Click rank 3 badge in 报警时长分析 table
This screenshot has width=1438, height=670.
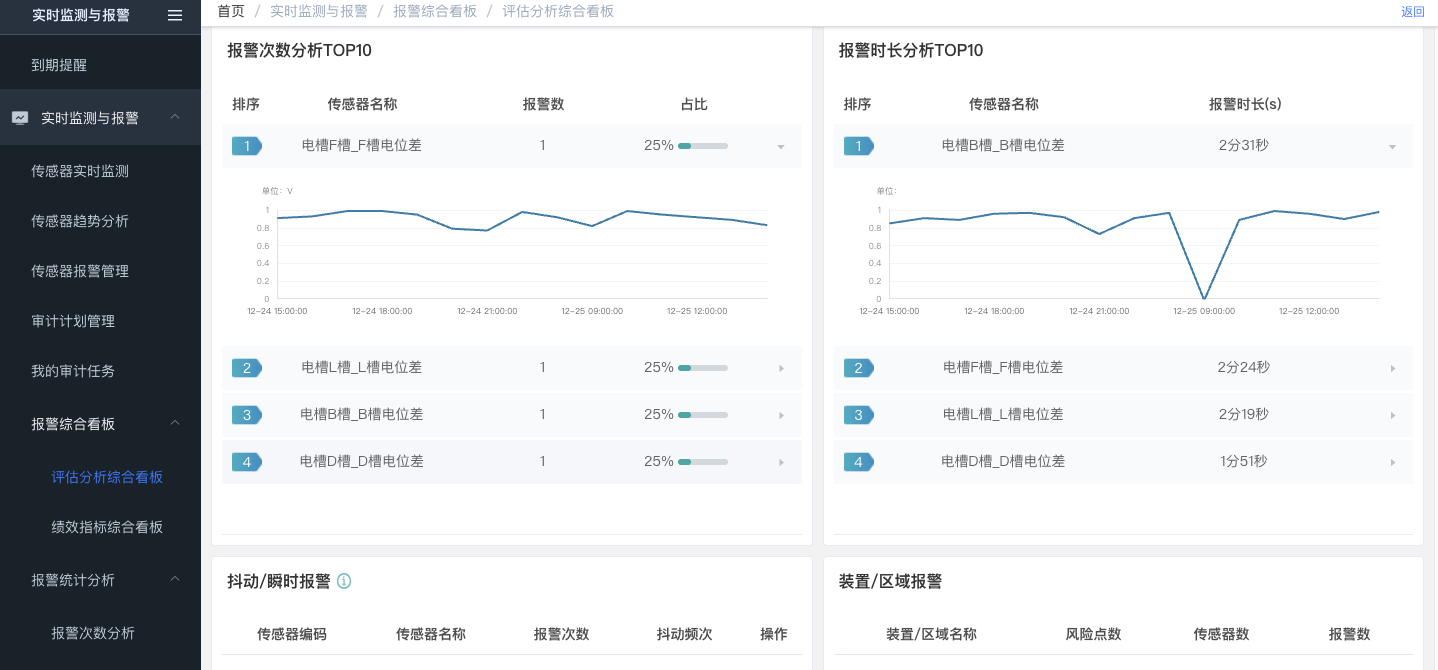[858, 415]
